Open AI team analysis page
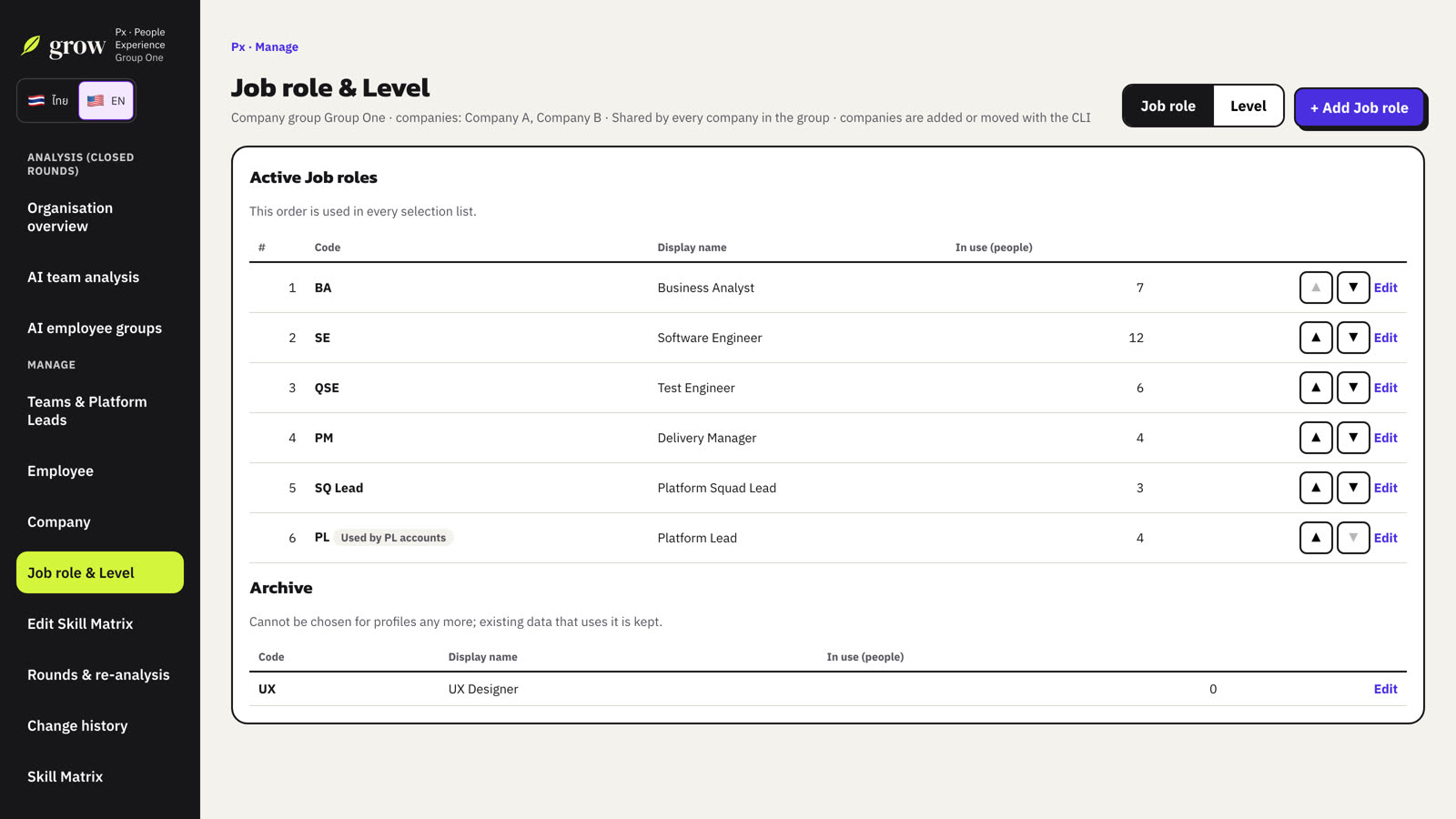1456x819 pixels. tap(100, 278)
